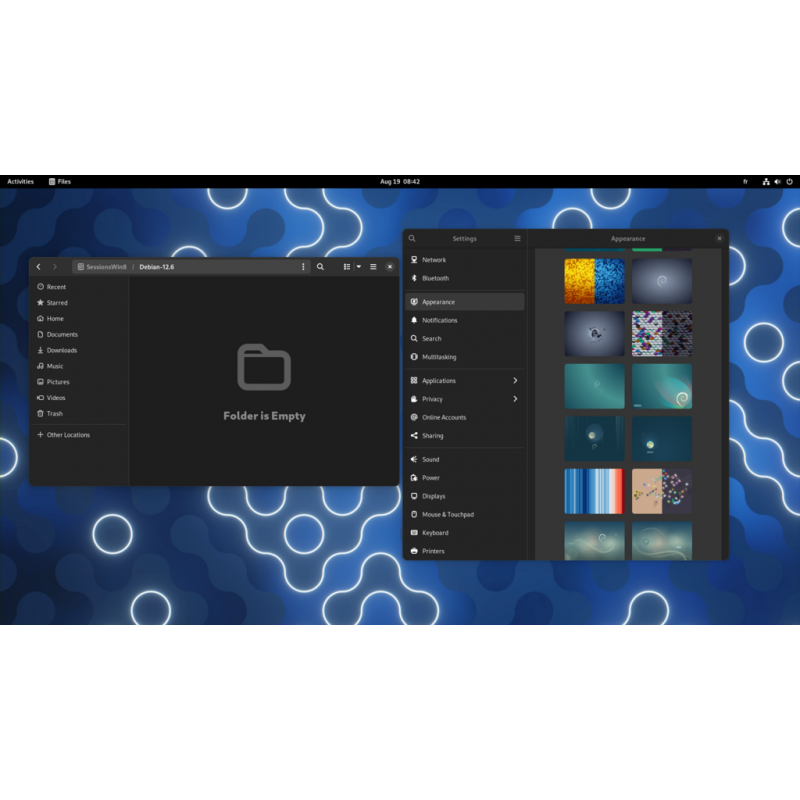Click the volume icon in top bar
Image resolution: width=800 pixels, height=800 pixels.
(778, 182)
